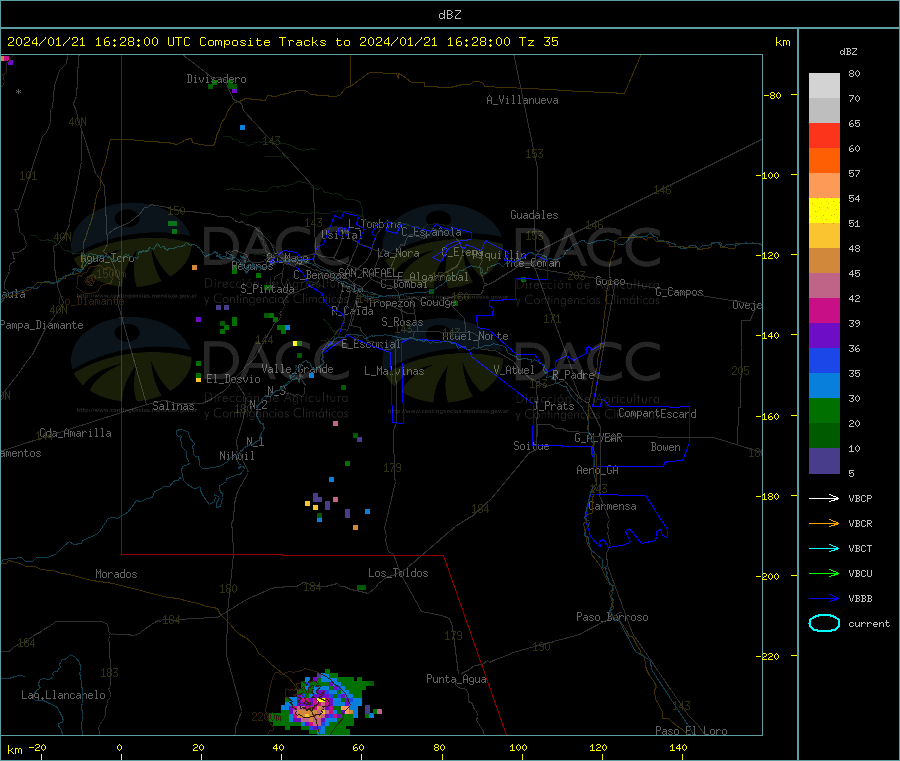
Task: Click the '-80' tick on right axis
Action: (x=772, y=95)
